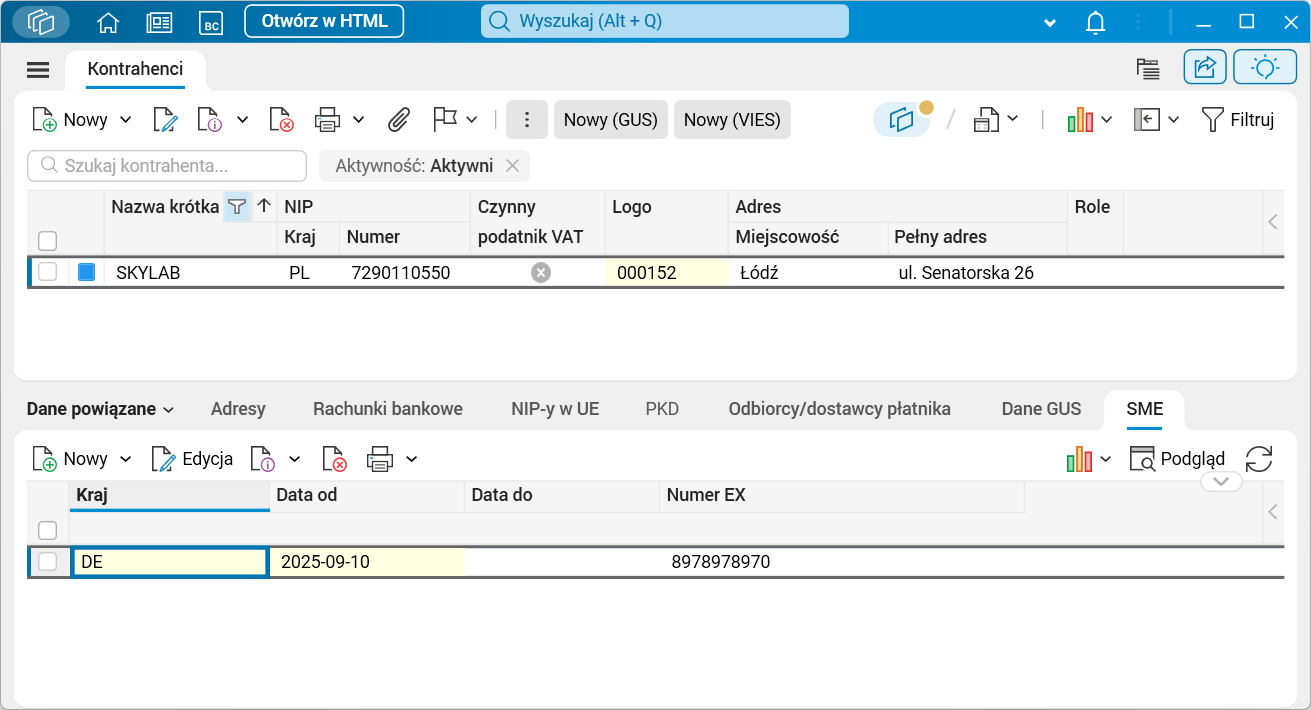Click the BC icon in the title bar
This screenshot has height=710, width=1311.
tap(211, 22)
